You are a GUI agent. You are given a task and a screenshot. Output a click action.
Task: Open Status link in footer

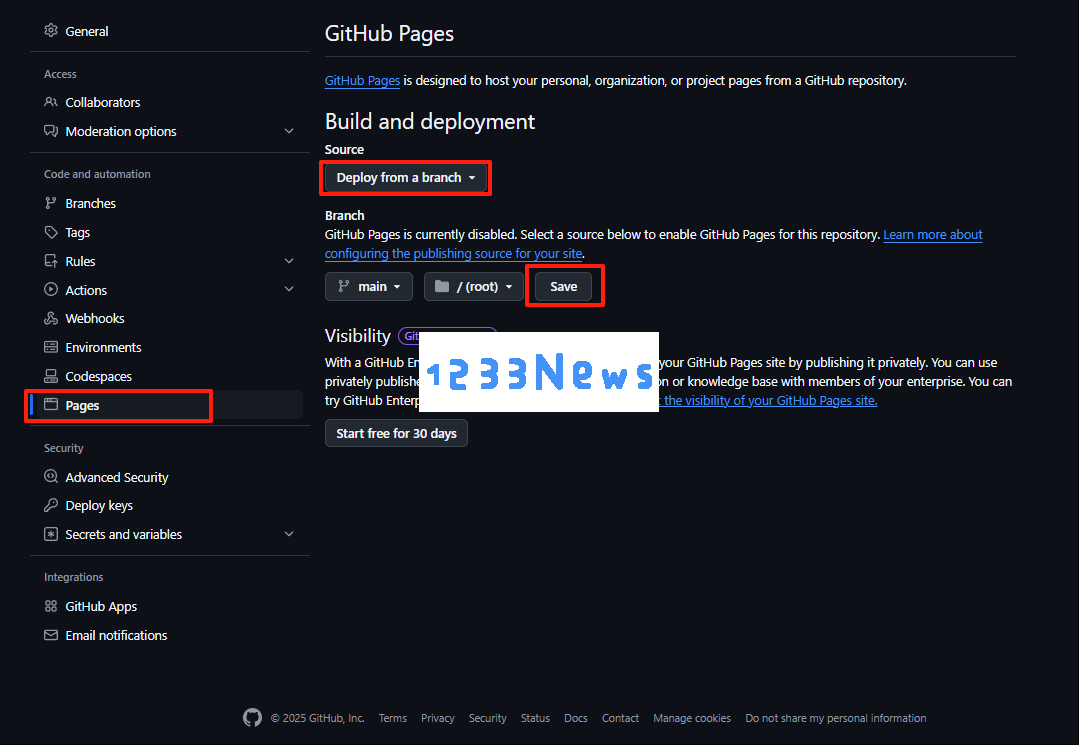(x=535, y=717)
